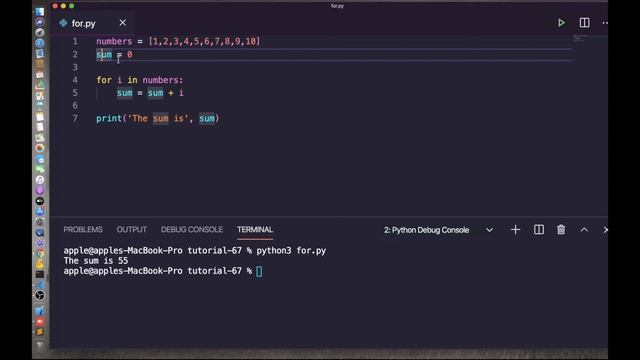Open the Music app from the dock

(x=40, y=180)
